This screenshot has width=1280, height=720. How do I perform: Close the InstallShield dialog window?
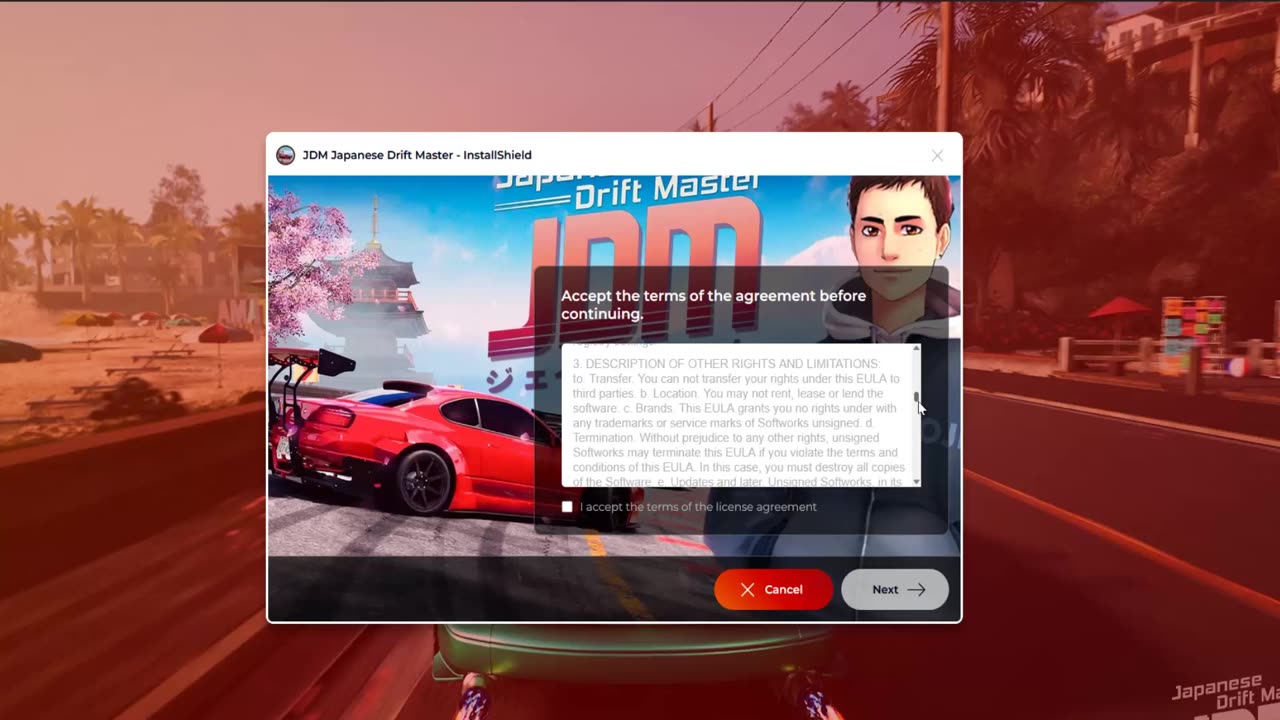click(x=937, y=155)
